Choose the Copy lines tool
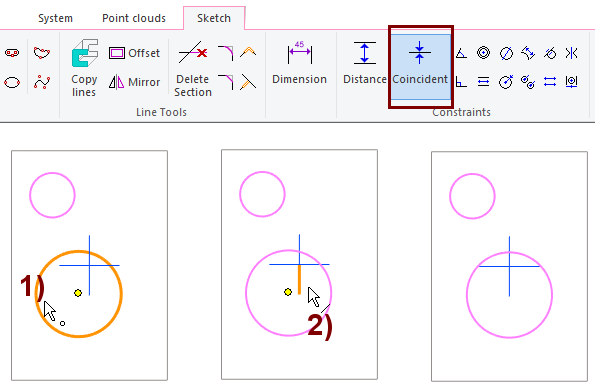 pos(84,69)
